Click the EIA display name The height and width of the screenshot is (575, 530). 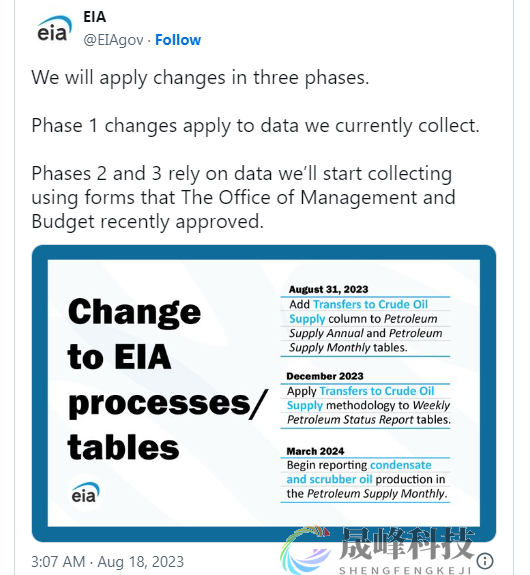(x=95, y=17)
